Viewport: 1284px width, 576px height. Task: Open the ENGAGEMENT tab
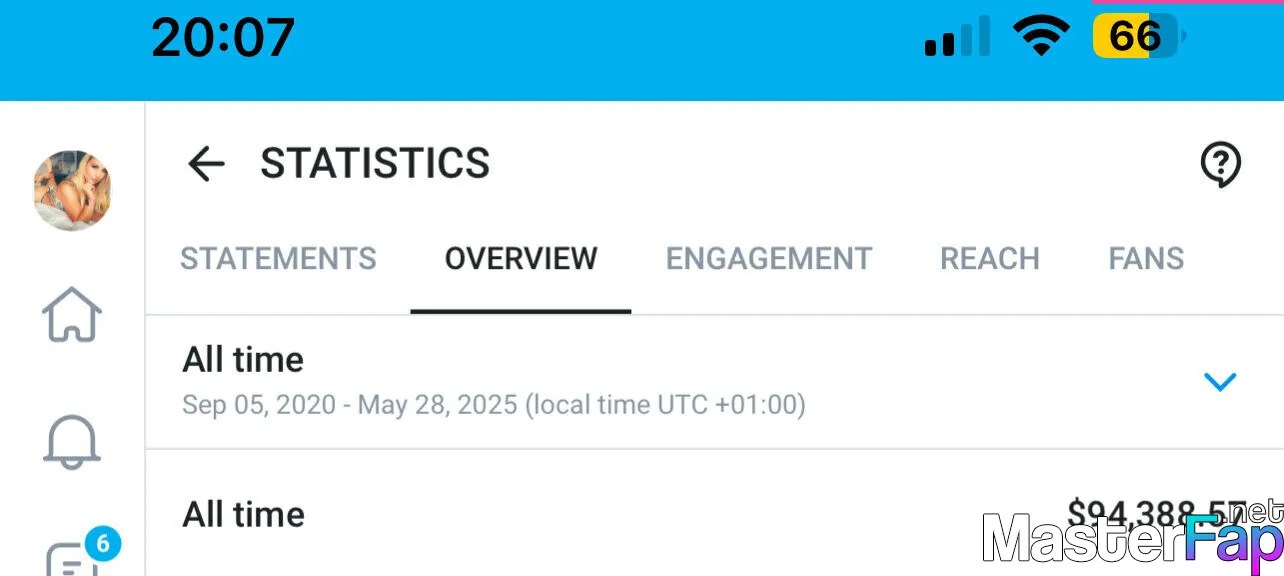[x=769, y=259]
